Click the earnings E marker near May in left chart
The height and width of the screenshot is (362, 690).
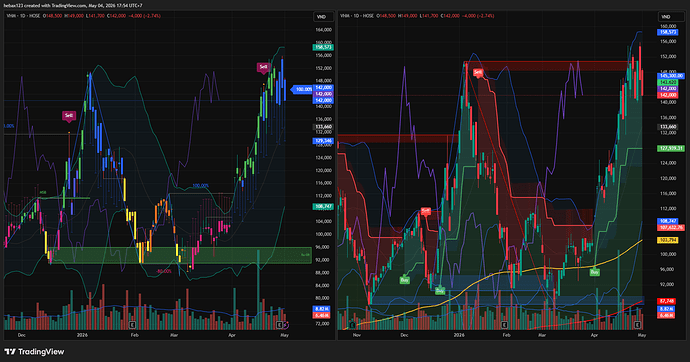279,325
